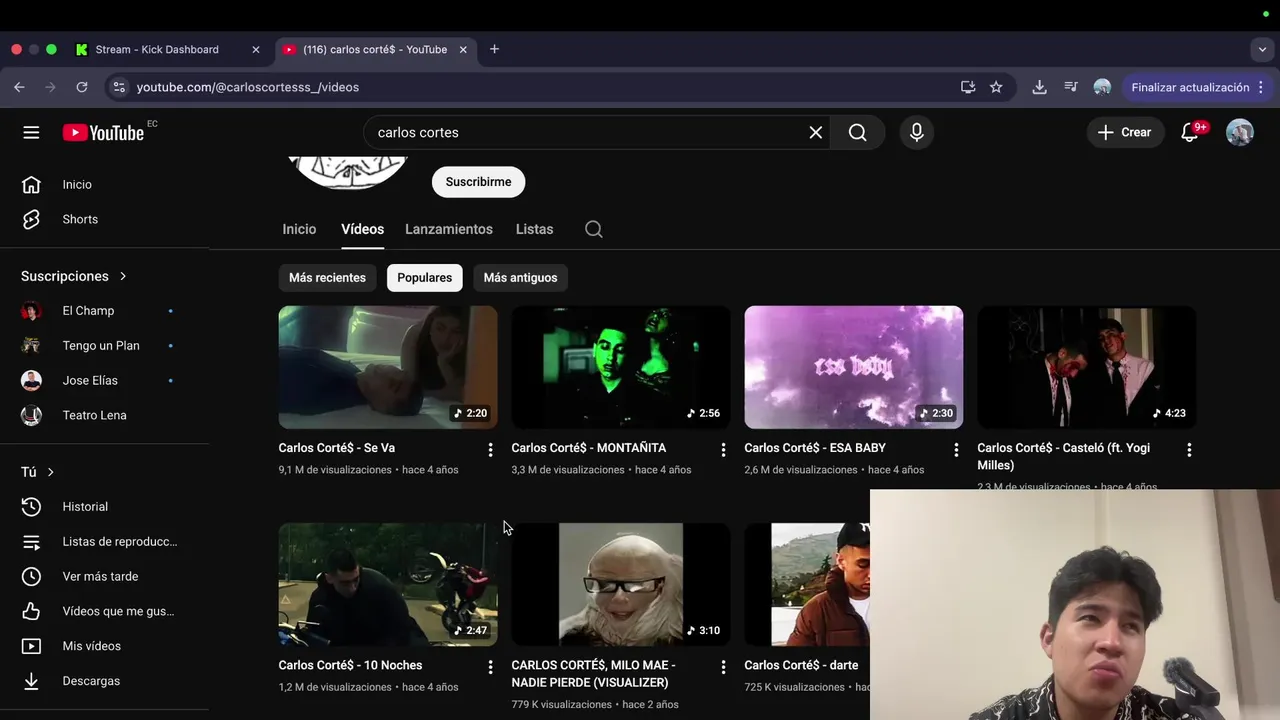Image resolution: width=1280 pixels, height=720 pixels.
Task: Click the browser address bar URL
Action: [x=248, y=87]
